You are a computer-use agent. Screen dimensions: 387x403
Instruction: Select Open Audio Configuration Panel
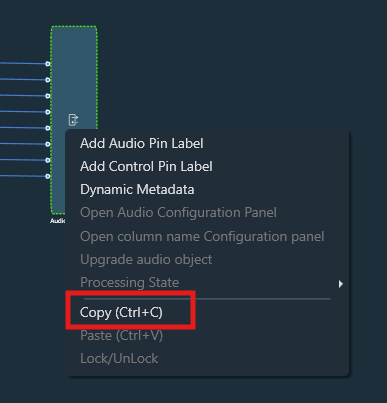pos(178,213)
